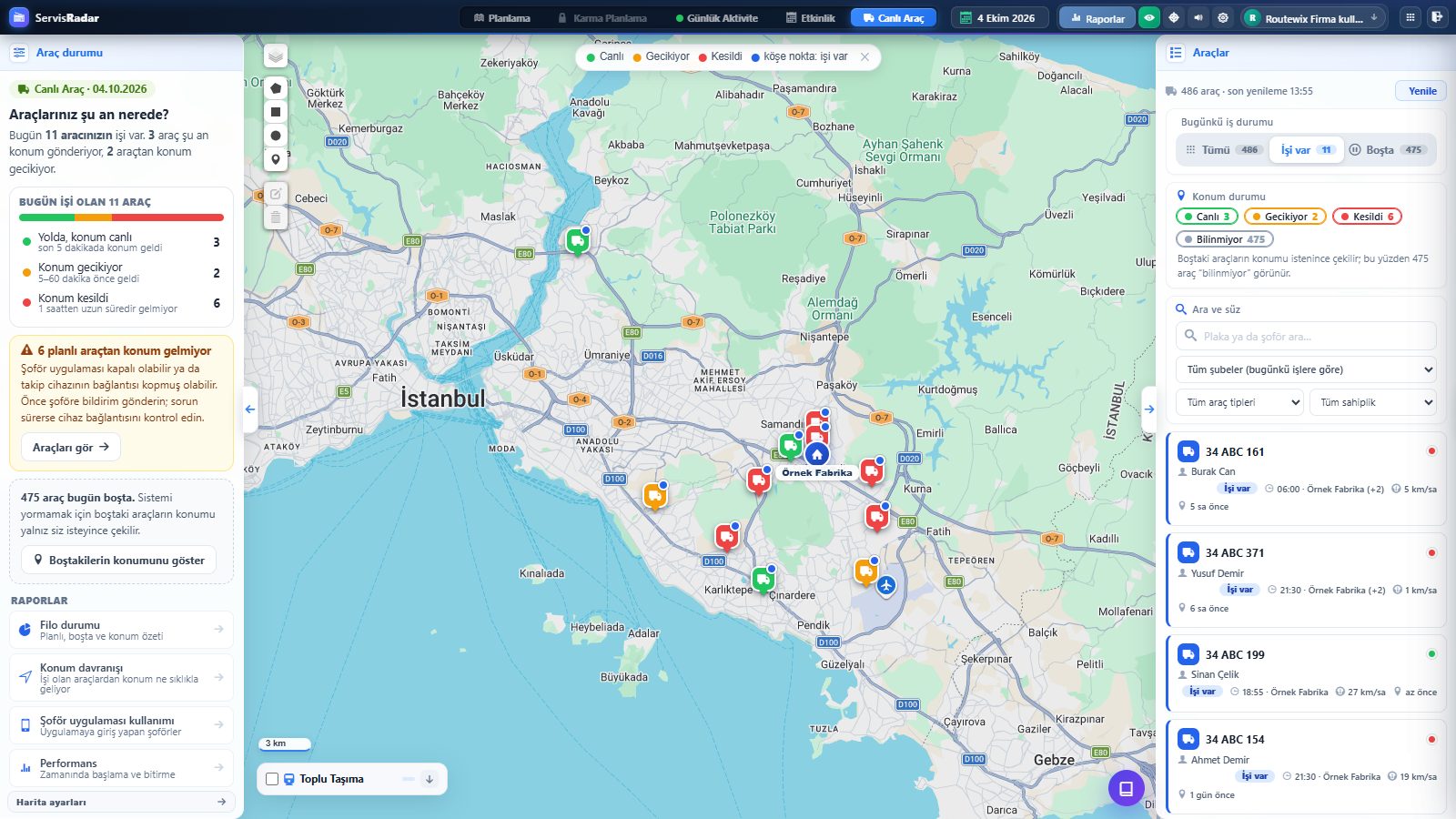1456x819 pixels.
Task: Check the Toplu Taşıma checkbox
Action: pos(272,779)
